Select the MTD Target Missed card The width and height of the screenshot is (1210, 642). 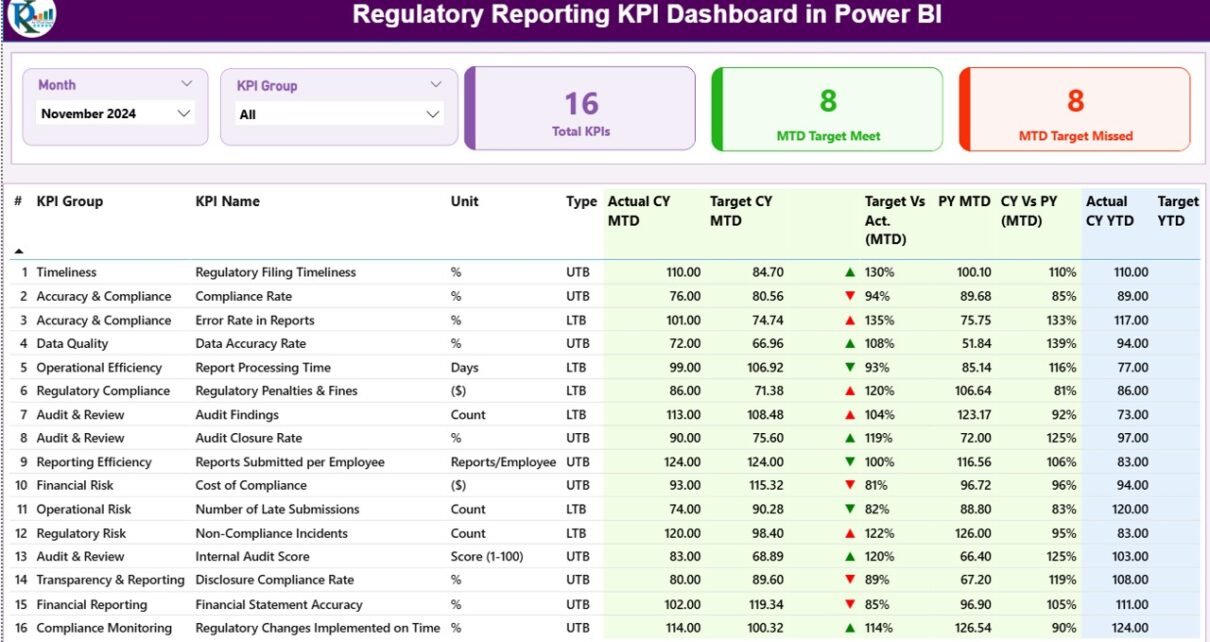coord(1075,109)
